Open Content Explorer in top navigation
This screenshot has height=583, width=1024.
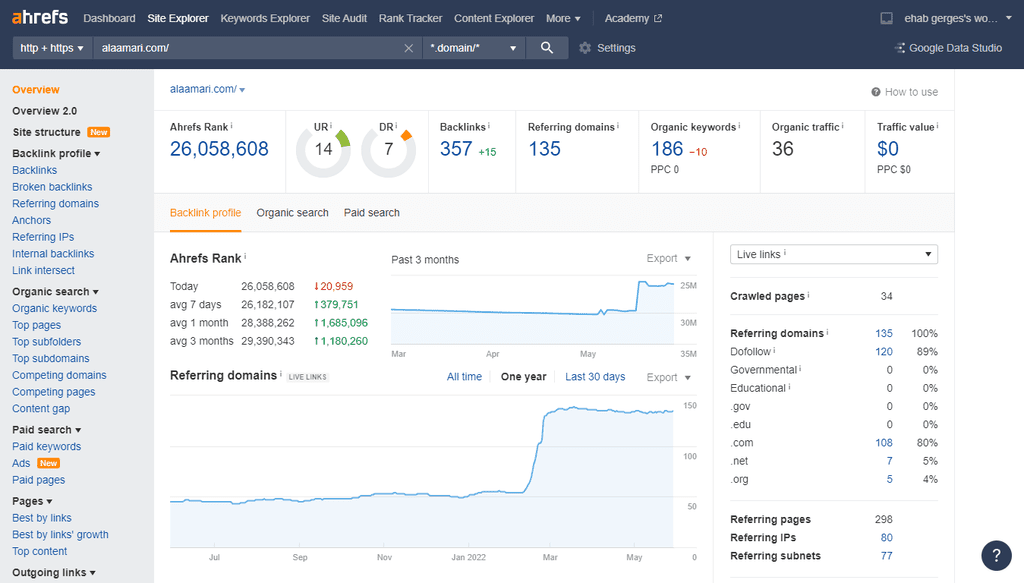point(494,18)
